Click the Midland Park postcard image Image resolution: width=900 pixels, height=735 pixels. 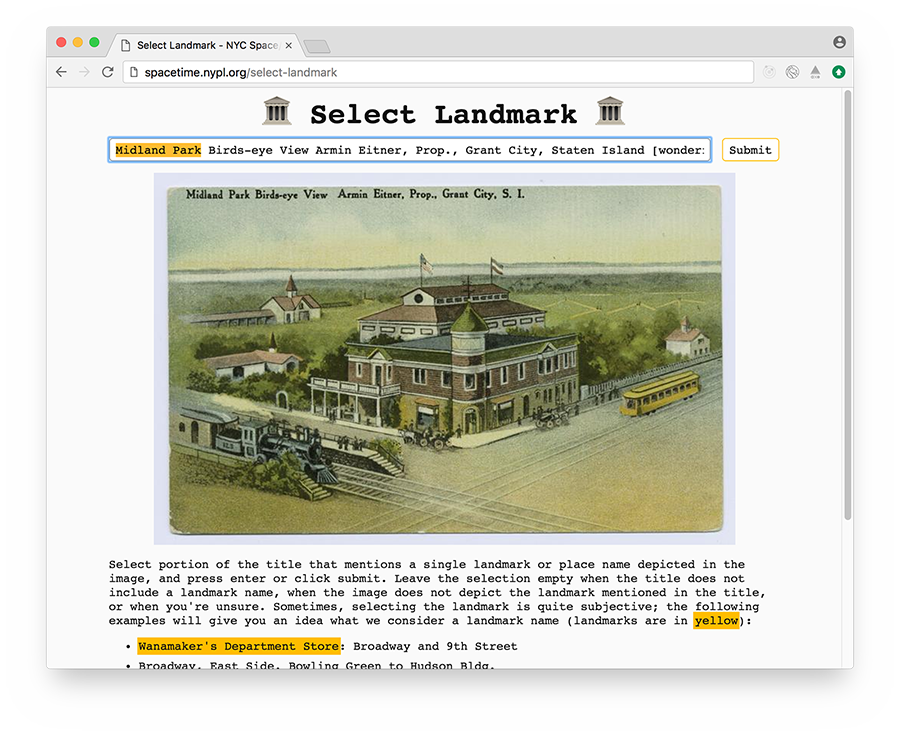tap(444, 359)
